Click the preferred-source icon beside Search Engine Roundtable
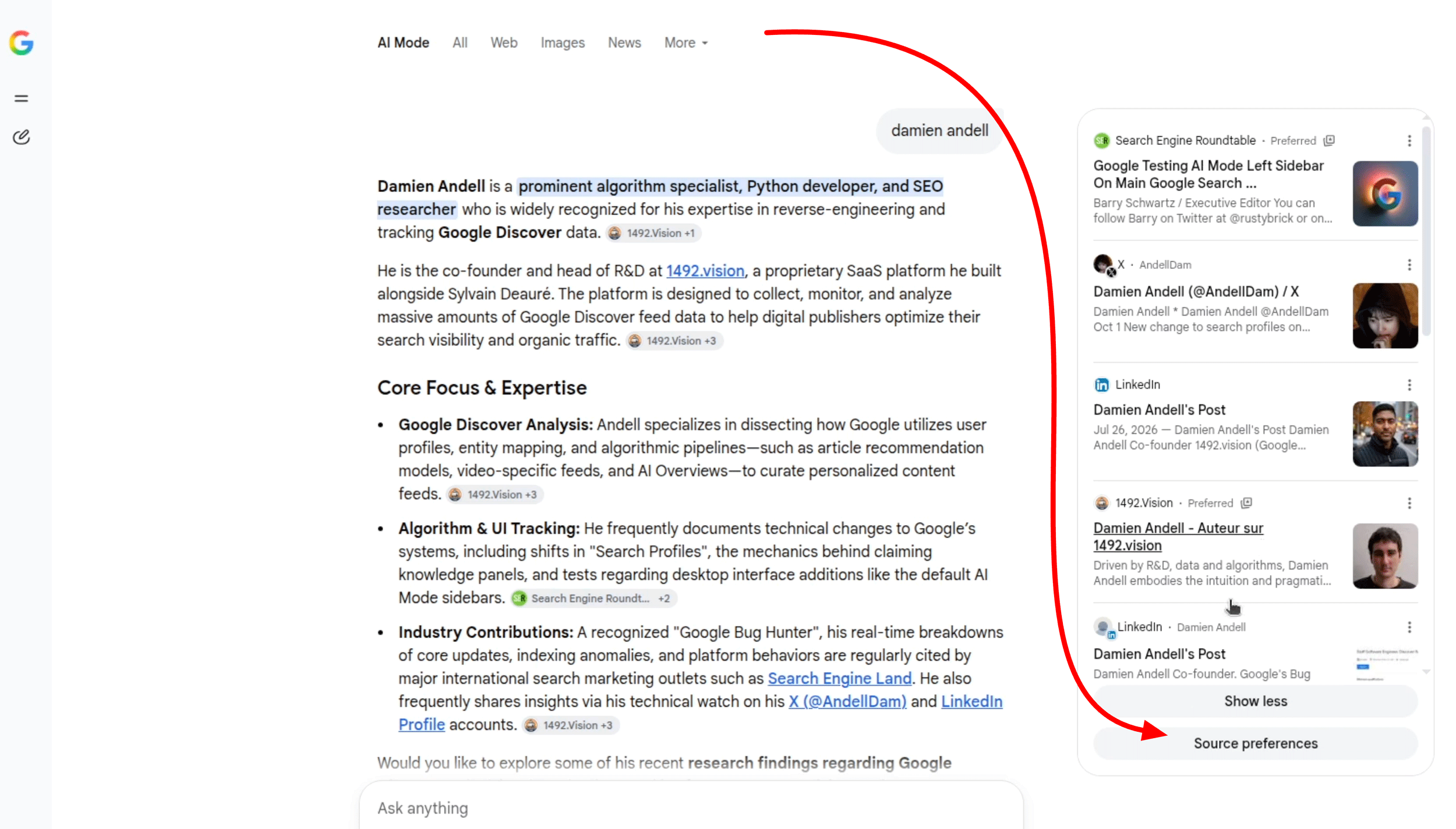1456x829 pixels. [x=1329, y=140]
